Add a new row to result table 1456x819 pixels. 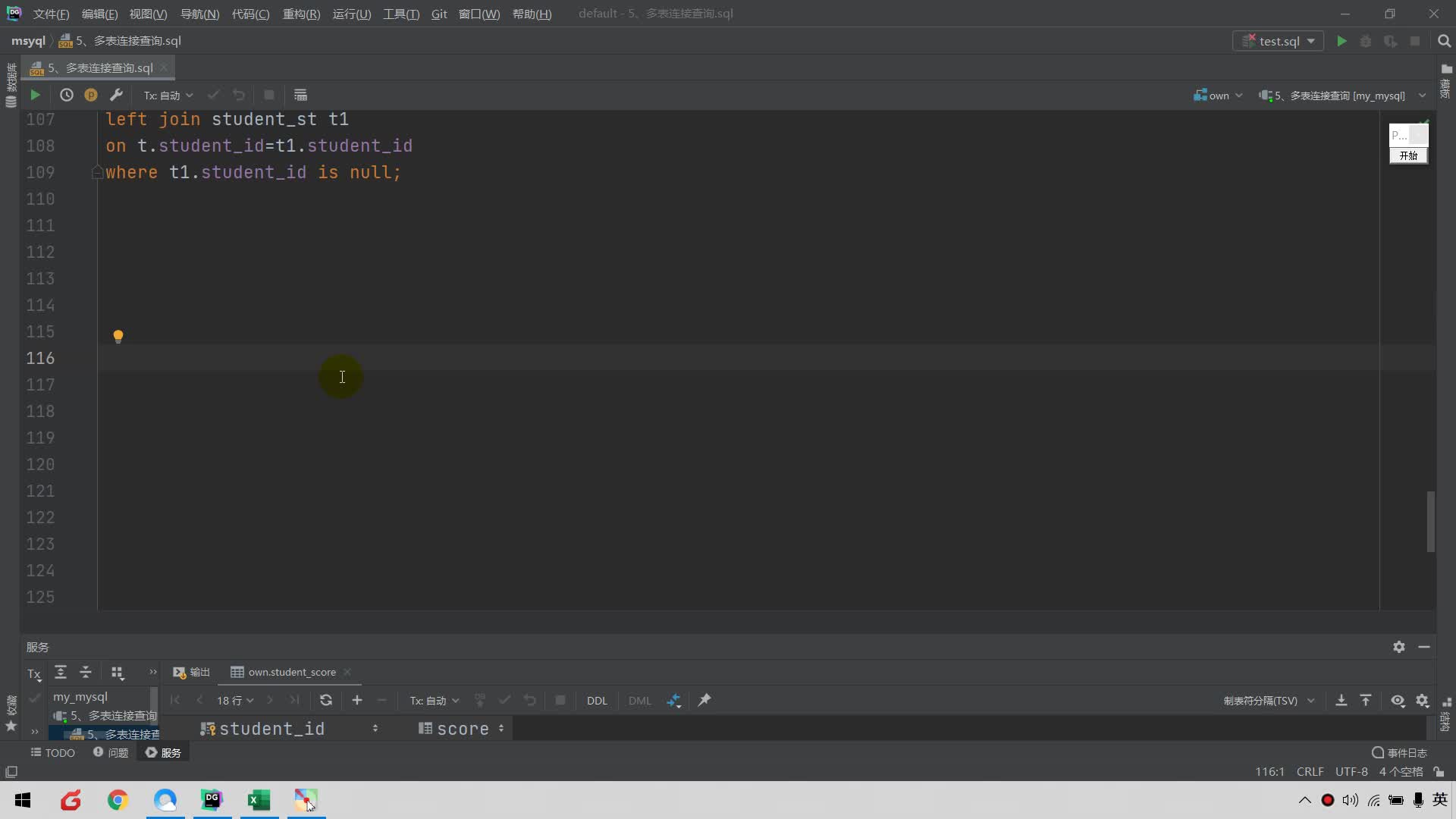pos(357,700)
